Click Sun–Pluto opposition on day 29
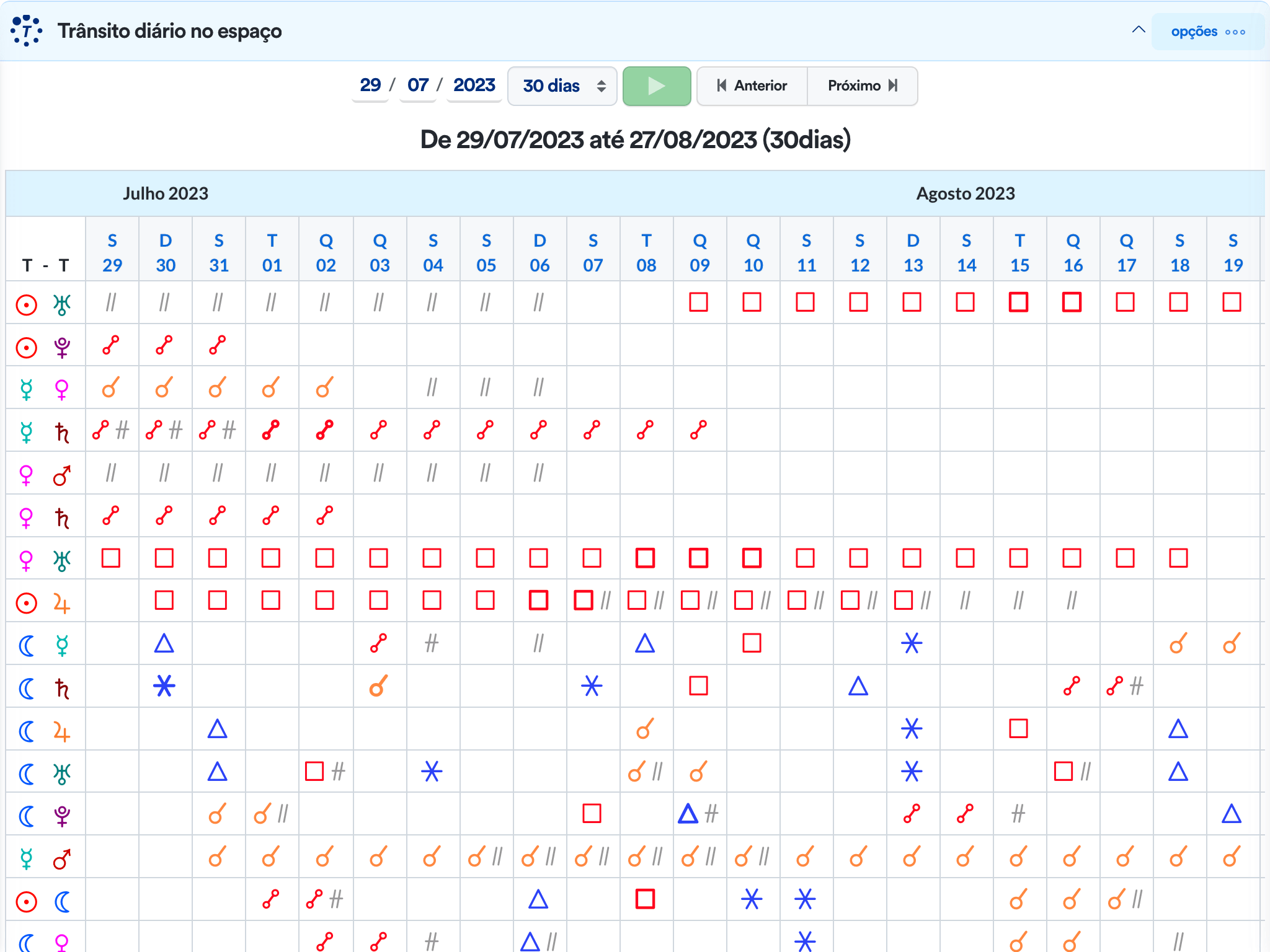The width and height of the screenshot is (1270, 952). [x=111, y=345]
